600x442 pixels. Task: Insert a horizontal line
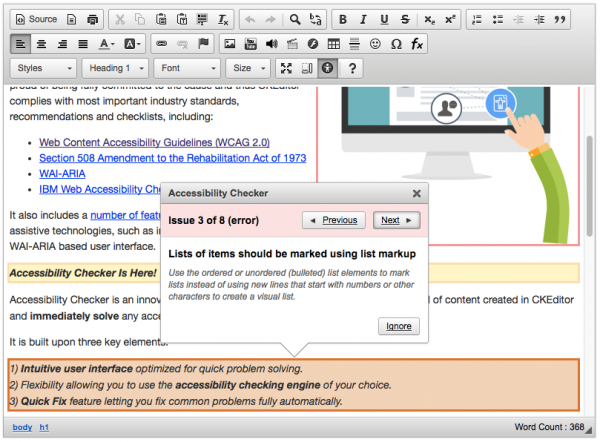(x=354, y=44)
